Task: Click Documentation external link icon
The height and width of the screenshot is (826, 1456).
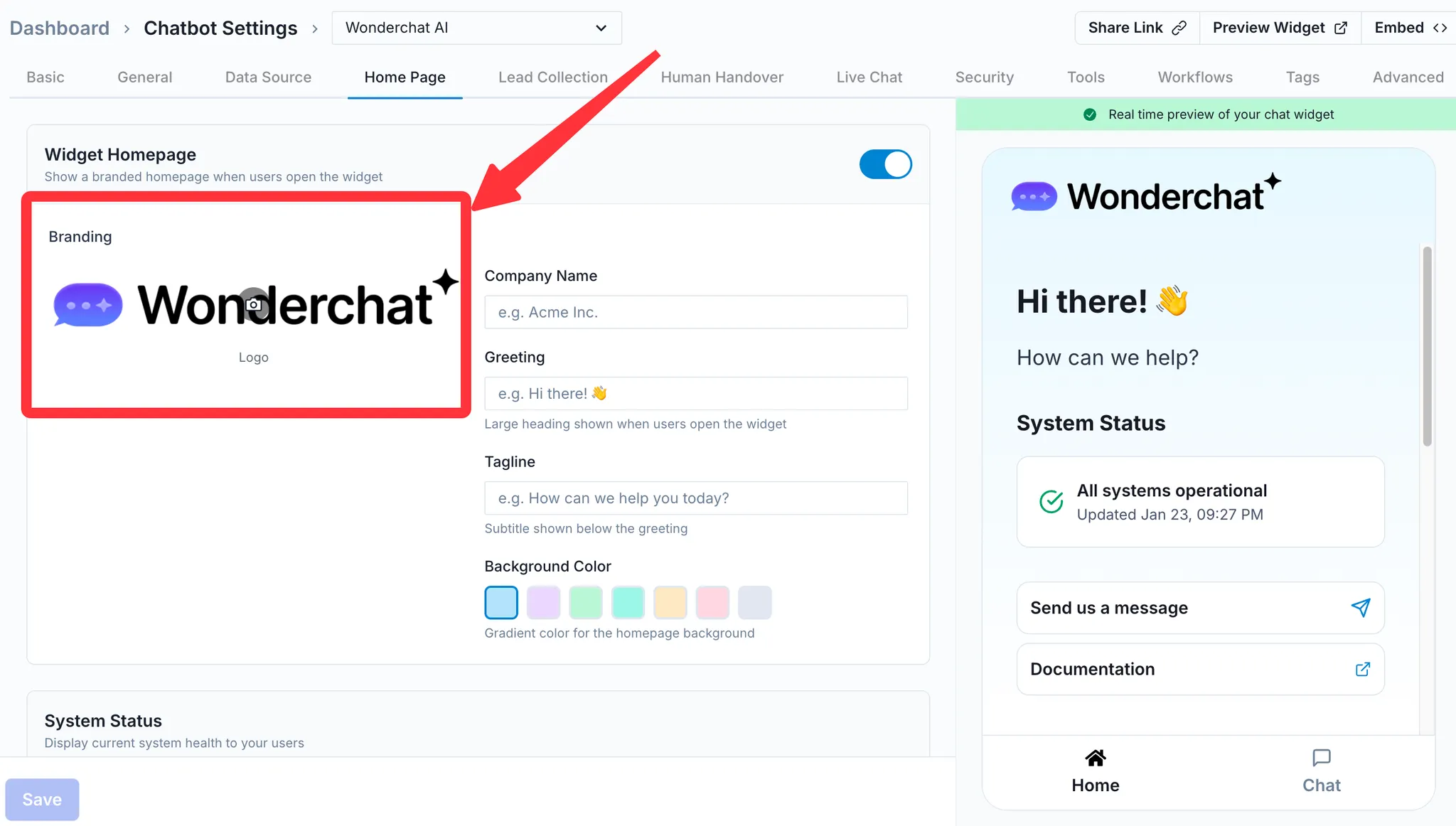Action: coord(1363,670)
